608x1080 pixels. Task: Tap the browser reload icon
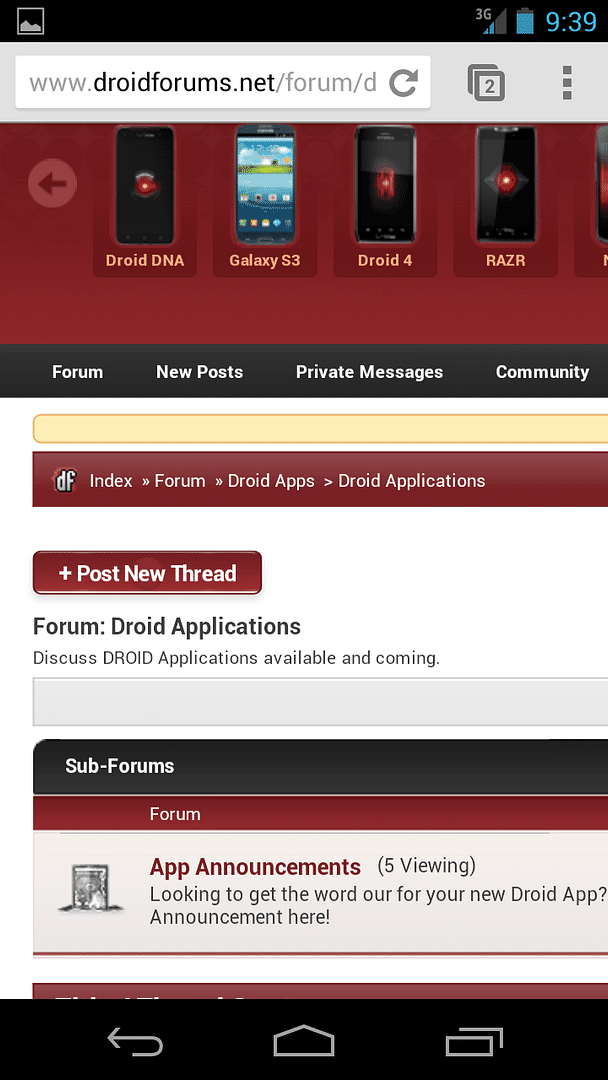click(403, 83)
